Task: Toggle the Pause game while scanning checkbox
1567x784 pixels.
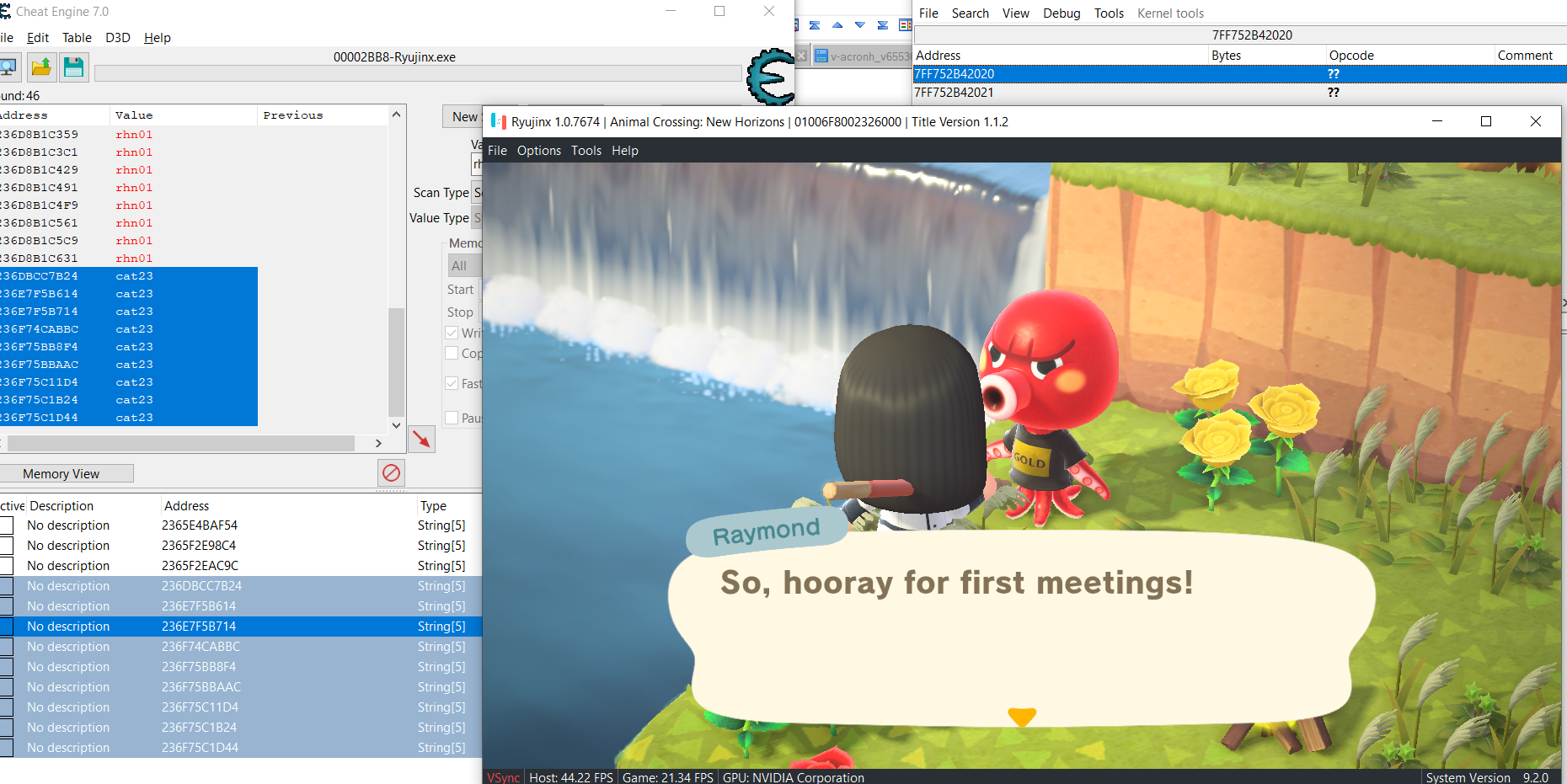Action: point(452,418)
